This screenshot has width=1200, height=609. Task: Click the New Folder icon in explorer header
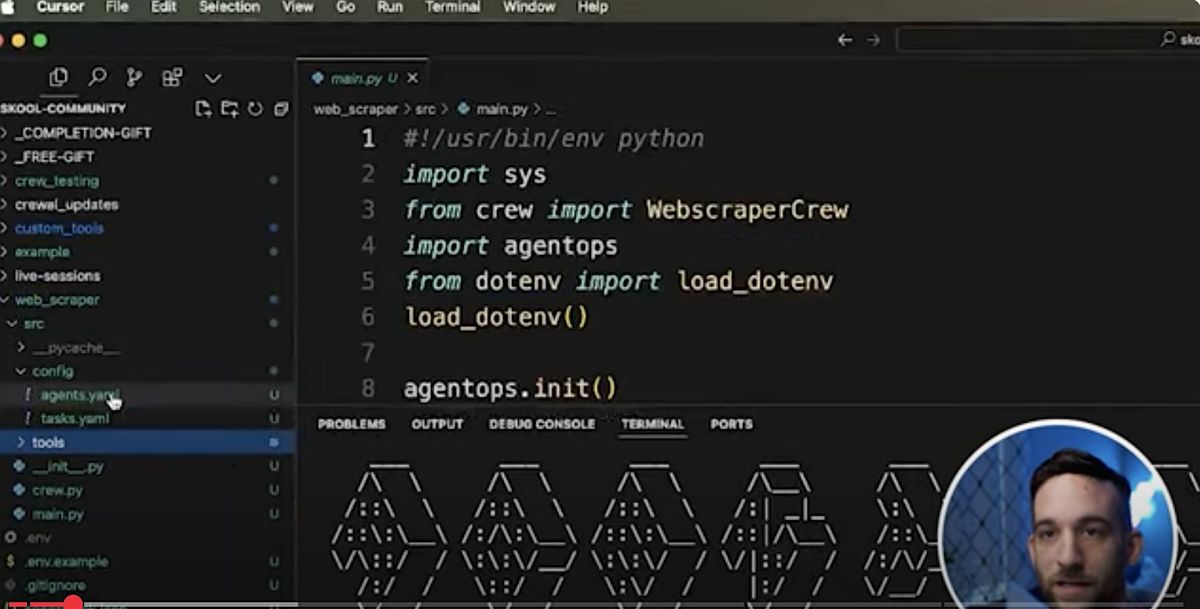click(229, 108)
